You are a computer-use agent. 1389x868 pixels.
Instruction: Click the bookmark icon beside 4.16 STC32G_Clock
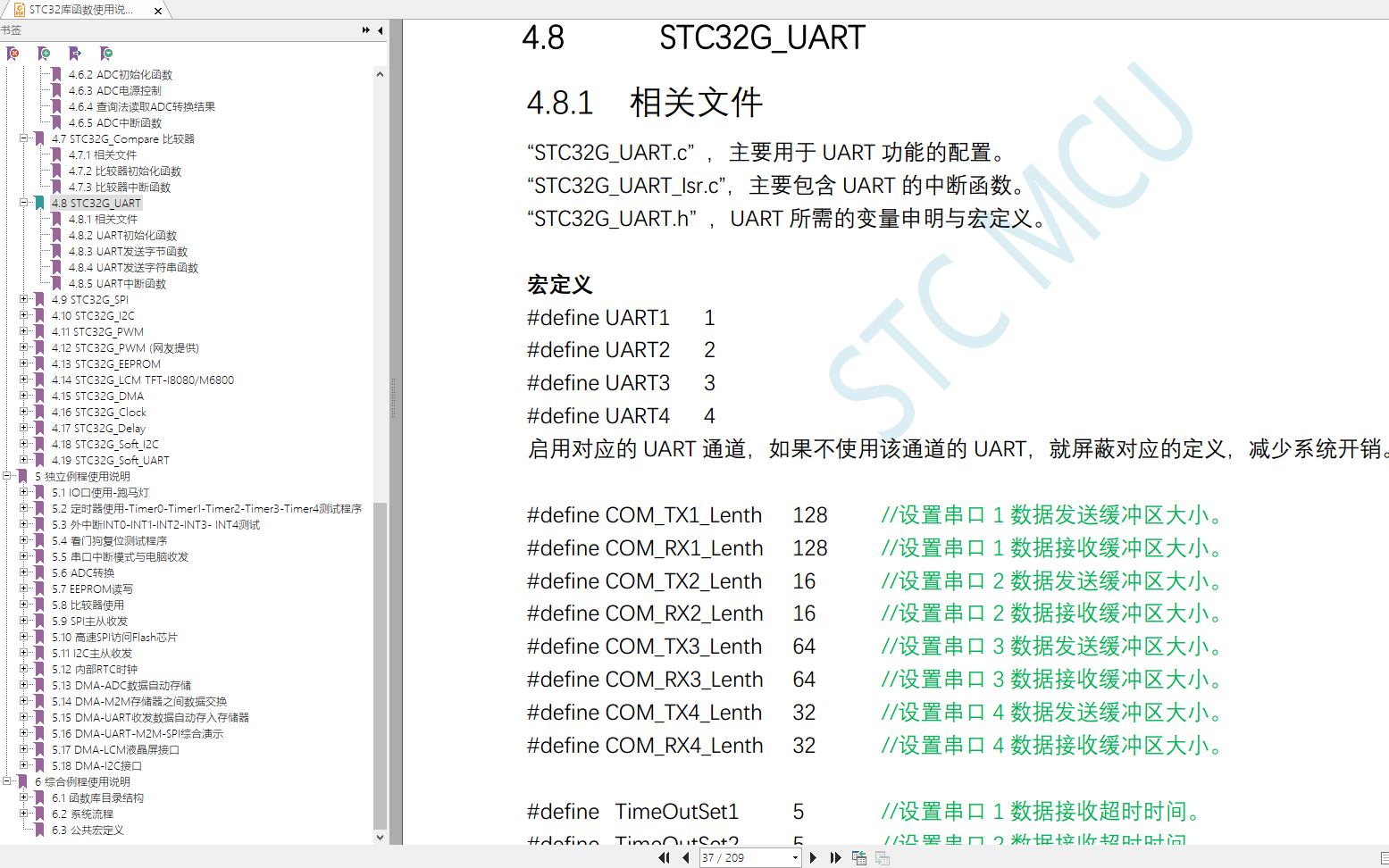tap(39, 413)
